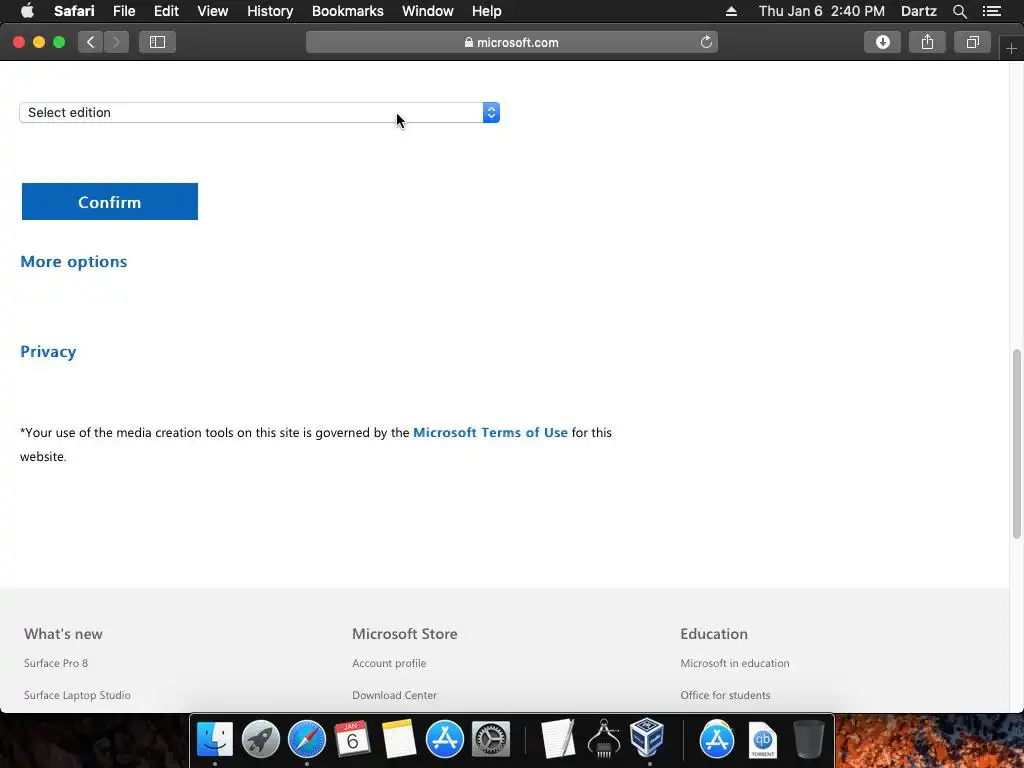Open Notes icon in Dock

click(x=399, y=739)
